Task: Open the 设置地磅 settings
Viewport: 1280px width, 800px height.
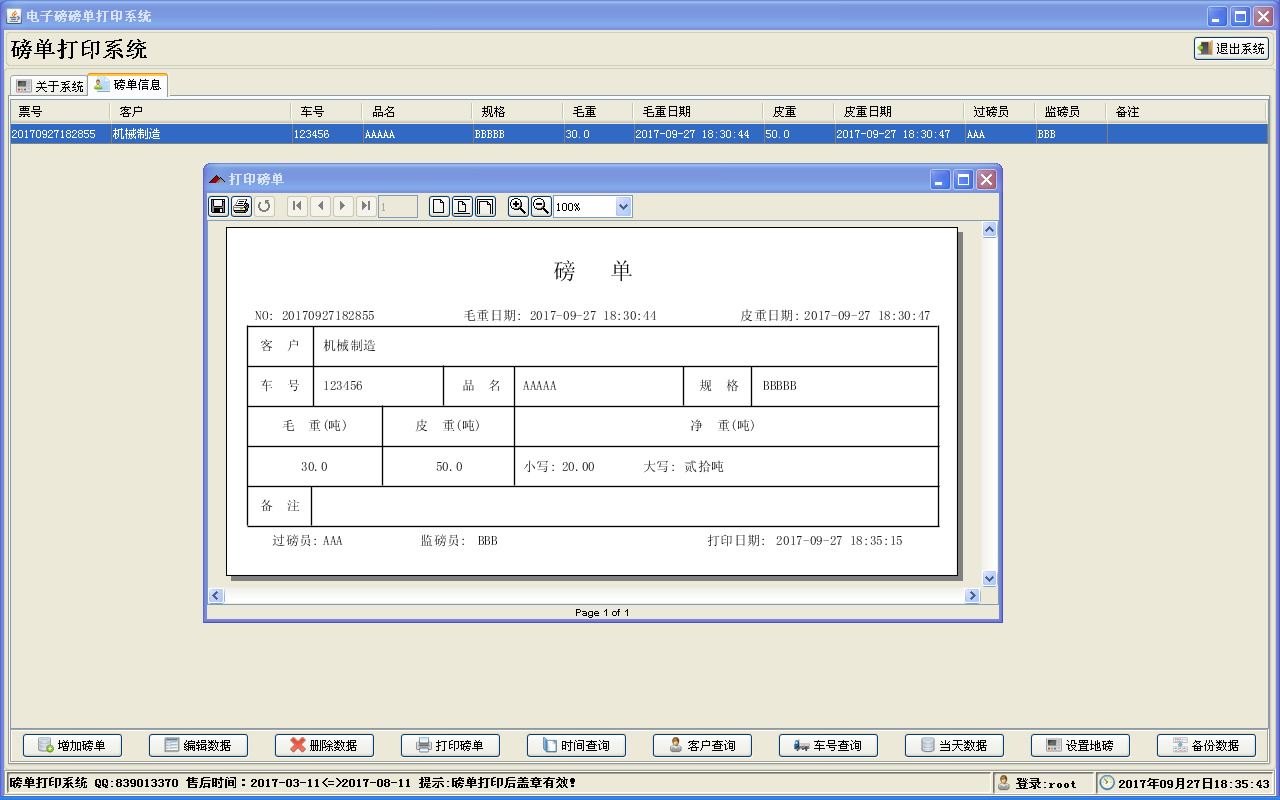Action: 1080,745
